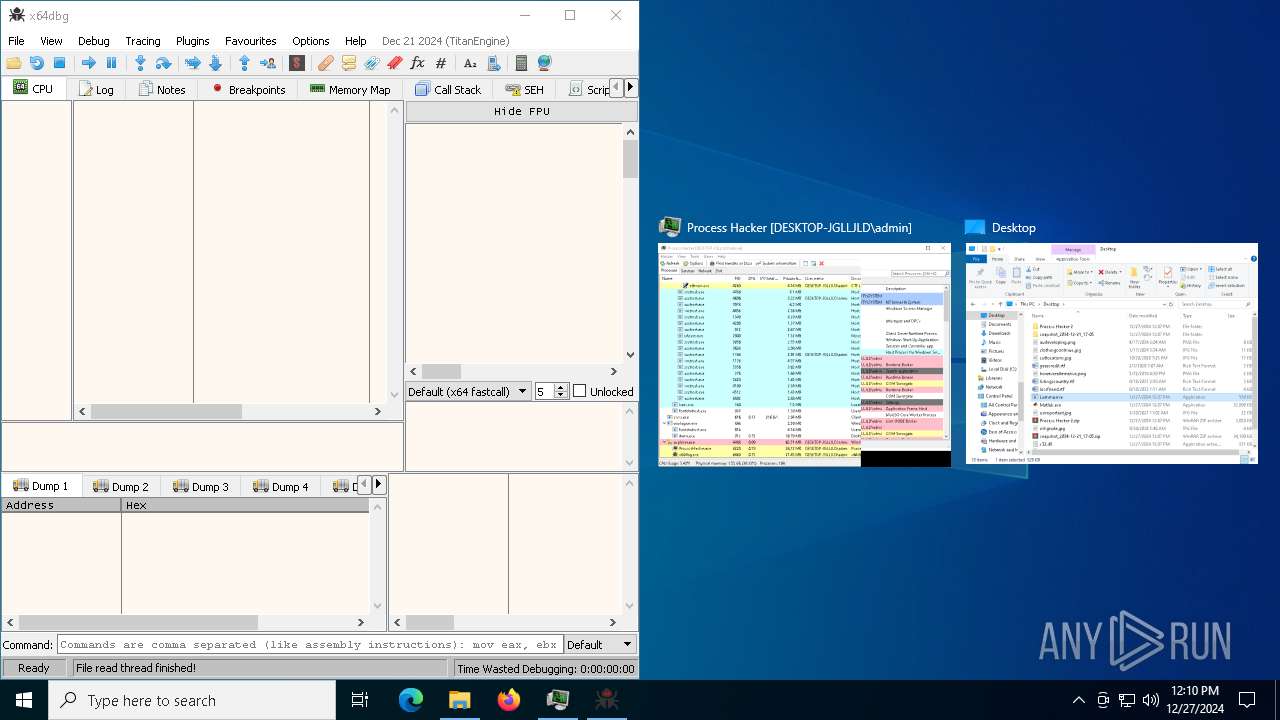Screen dimensions: 1280x720
Task: Click the Pause toolbar icon
Action: [x=111, y=63]
